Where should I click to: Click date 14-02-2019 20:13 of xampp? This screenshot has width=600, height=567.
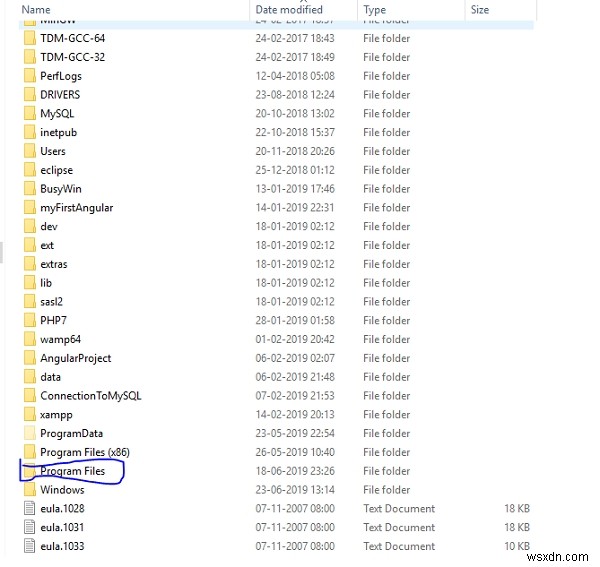[295, 414]
